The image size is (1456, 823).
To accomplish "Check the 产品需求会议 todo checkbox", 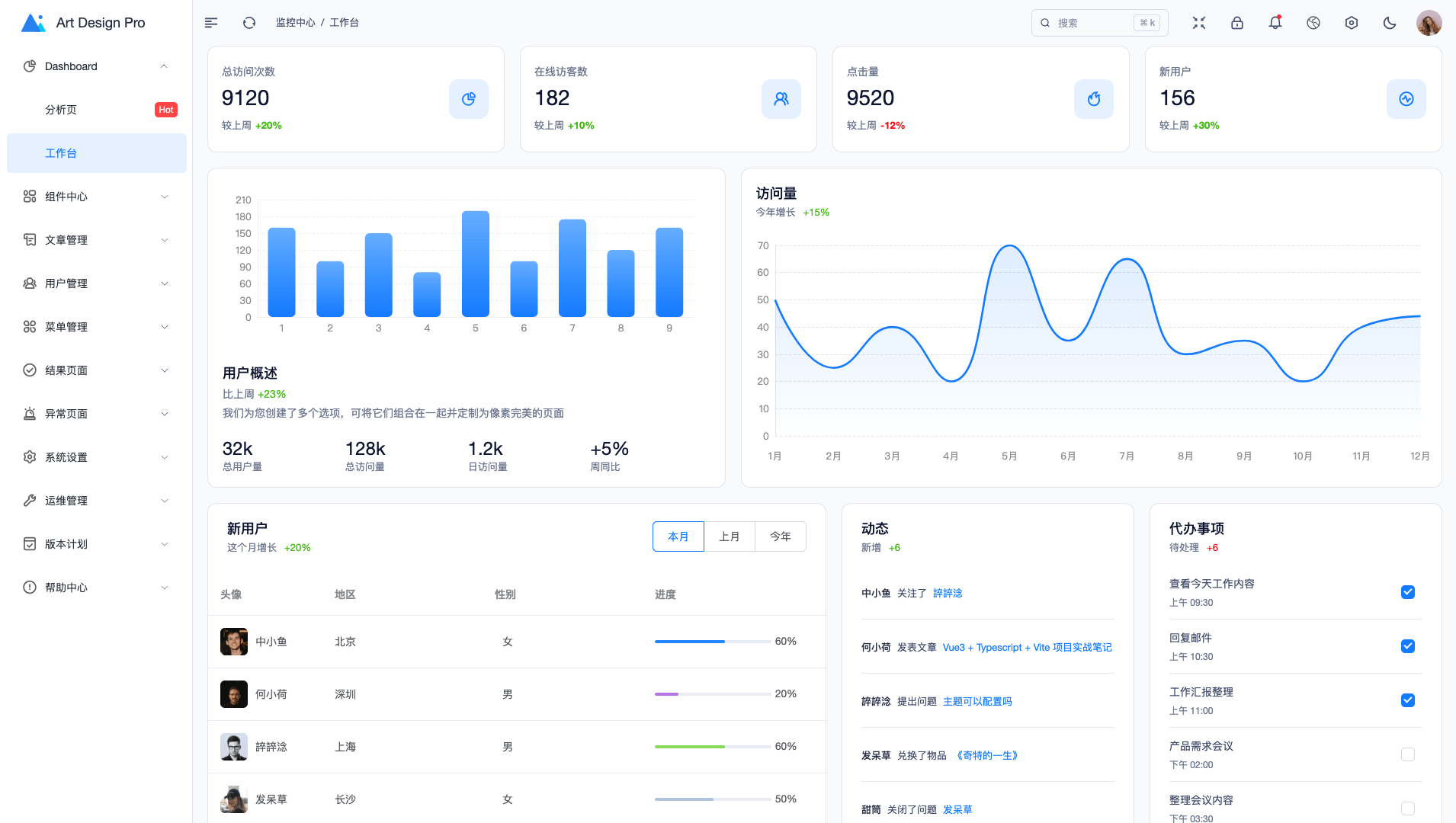I will pos(1407,754).
